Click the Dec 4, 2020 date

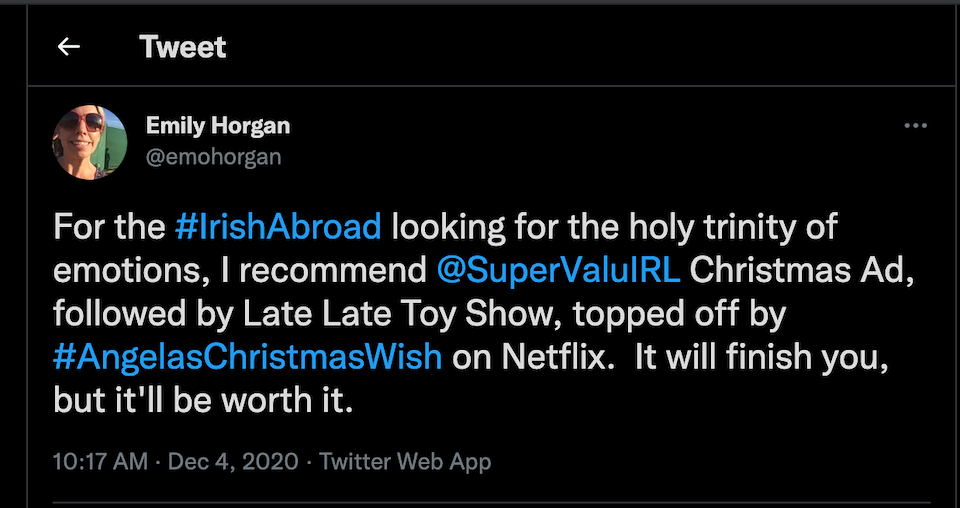pyautogui.click(x=233, y=461)
